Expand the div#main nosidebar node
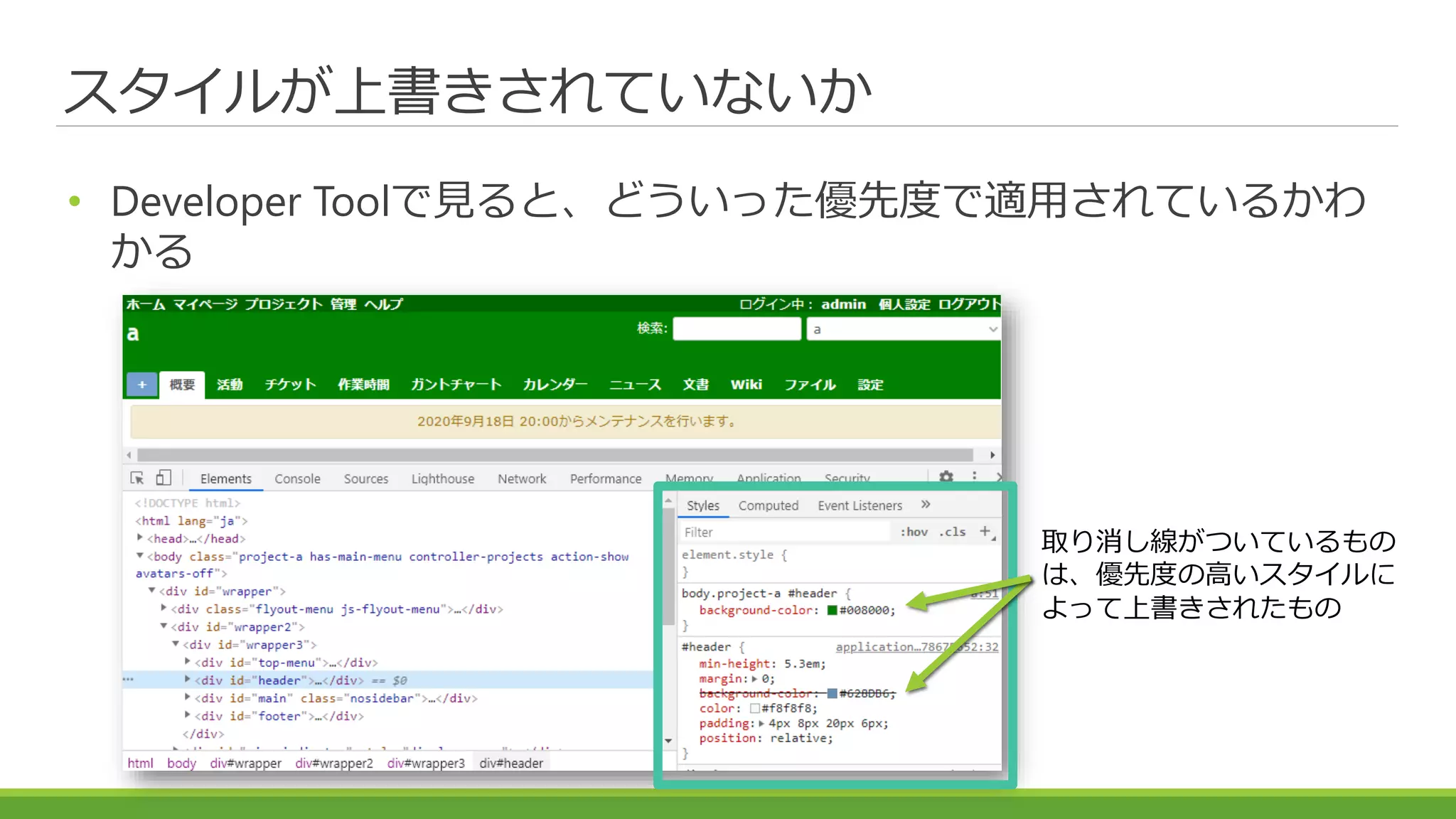This screenshot has width=1456, height=819. (188, 697)
